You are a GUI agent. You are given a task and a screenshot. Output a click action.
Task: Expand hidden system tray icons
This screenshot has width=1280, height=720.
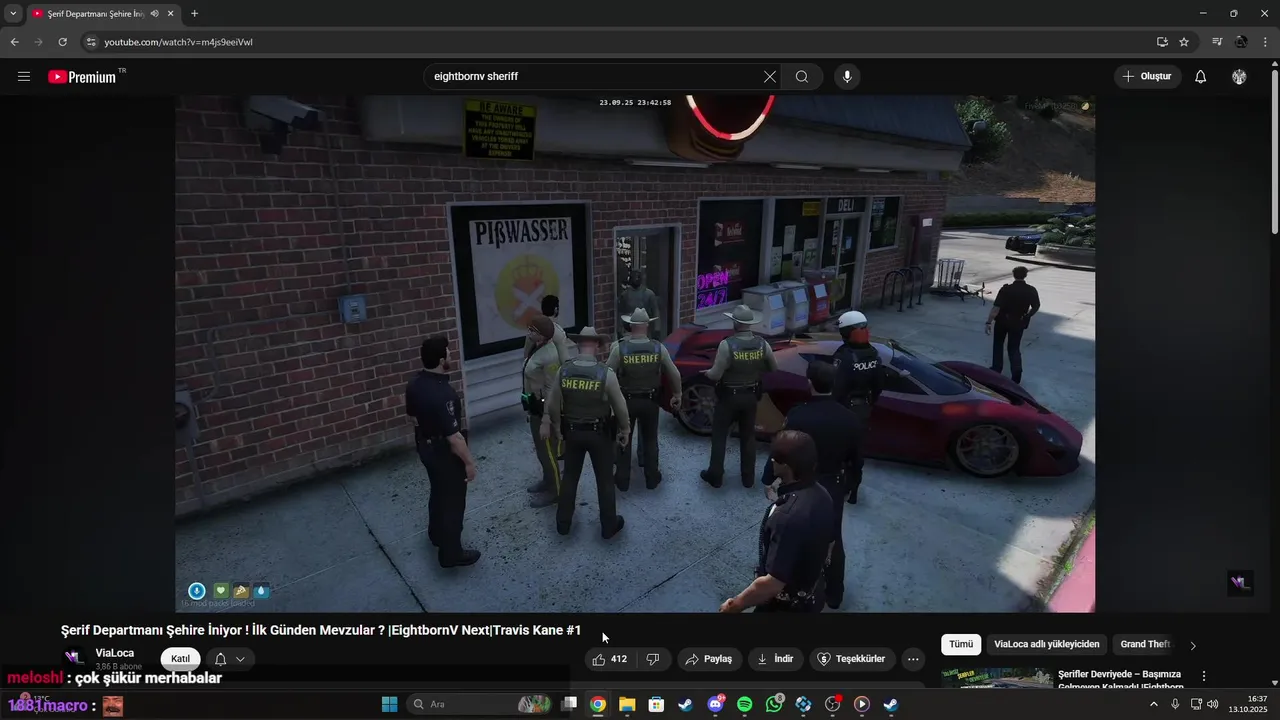pos(1154,704)
